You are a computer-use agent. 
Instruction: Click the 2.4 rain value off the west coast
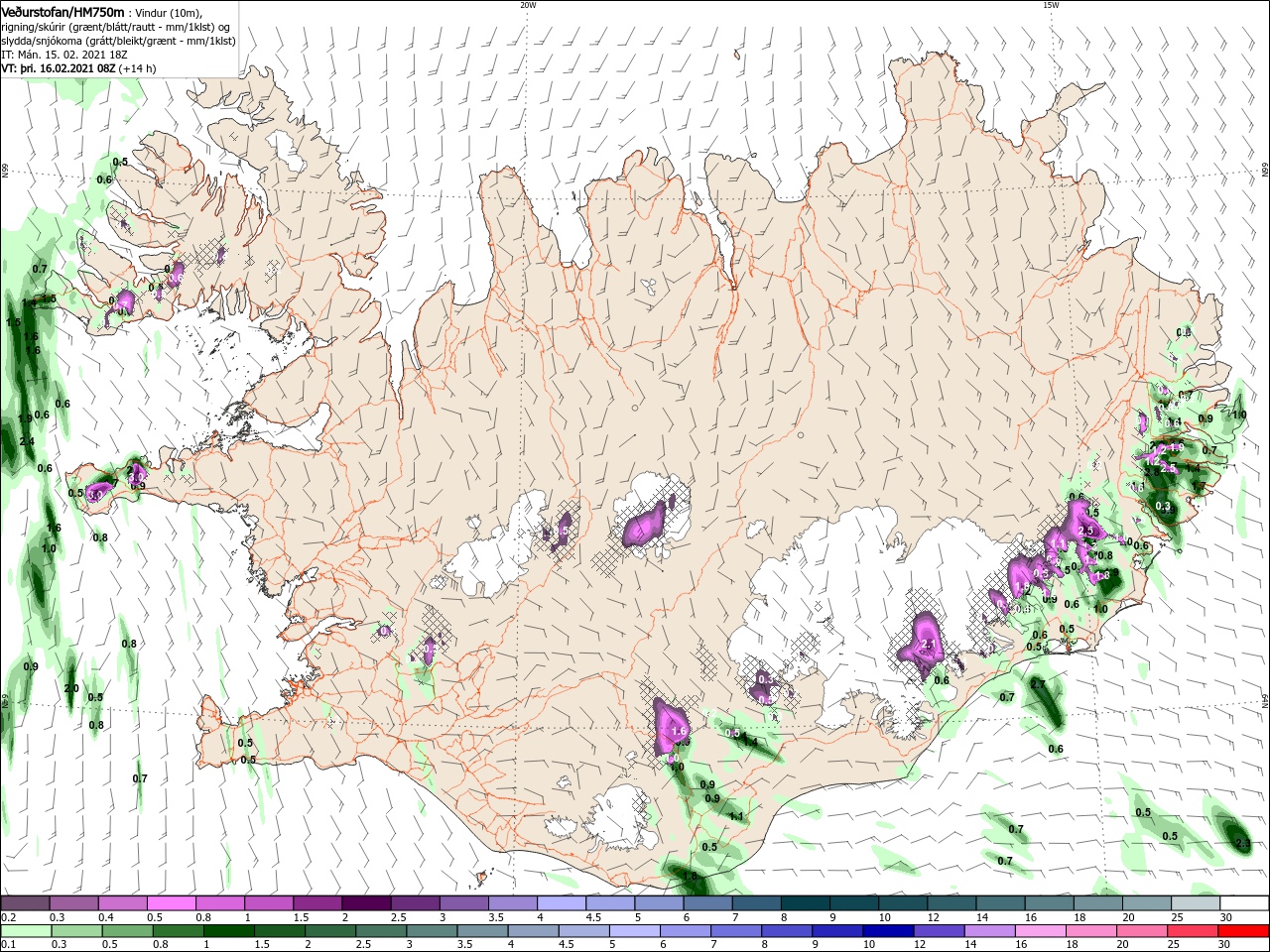pyautogui.click(x=27, y=441)
